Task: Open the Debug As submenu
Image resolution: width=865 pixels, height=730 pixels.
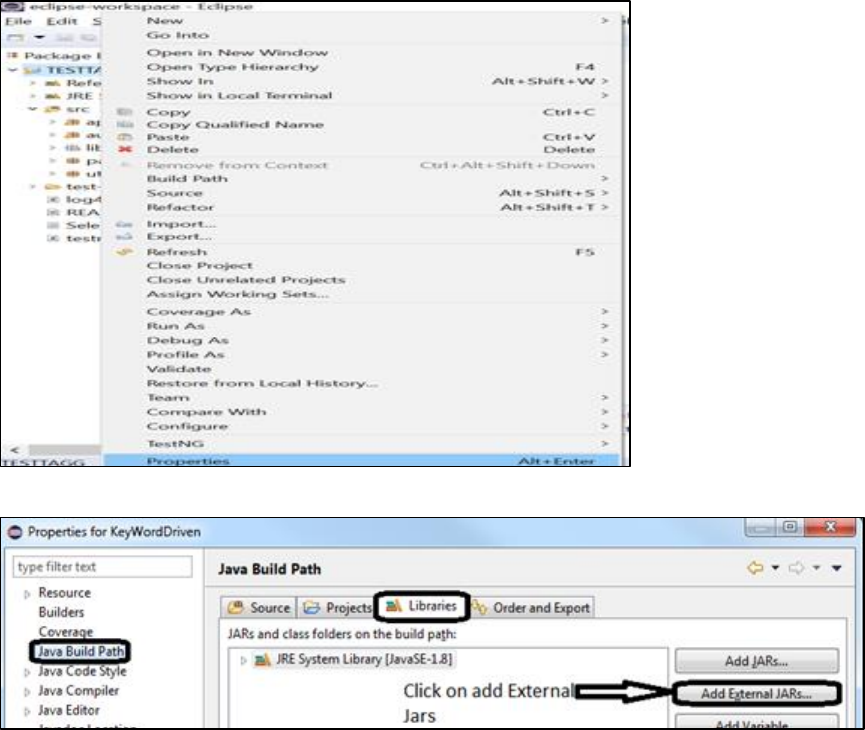Action: (362, 340)
